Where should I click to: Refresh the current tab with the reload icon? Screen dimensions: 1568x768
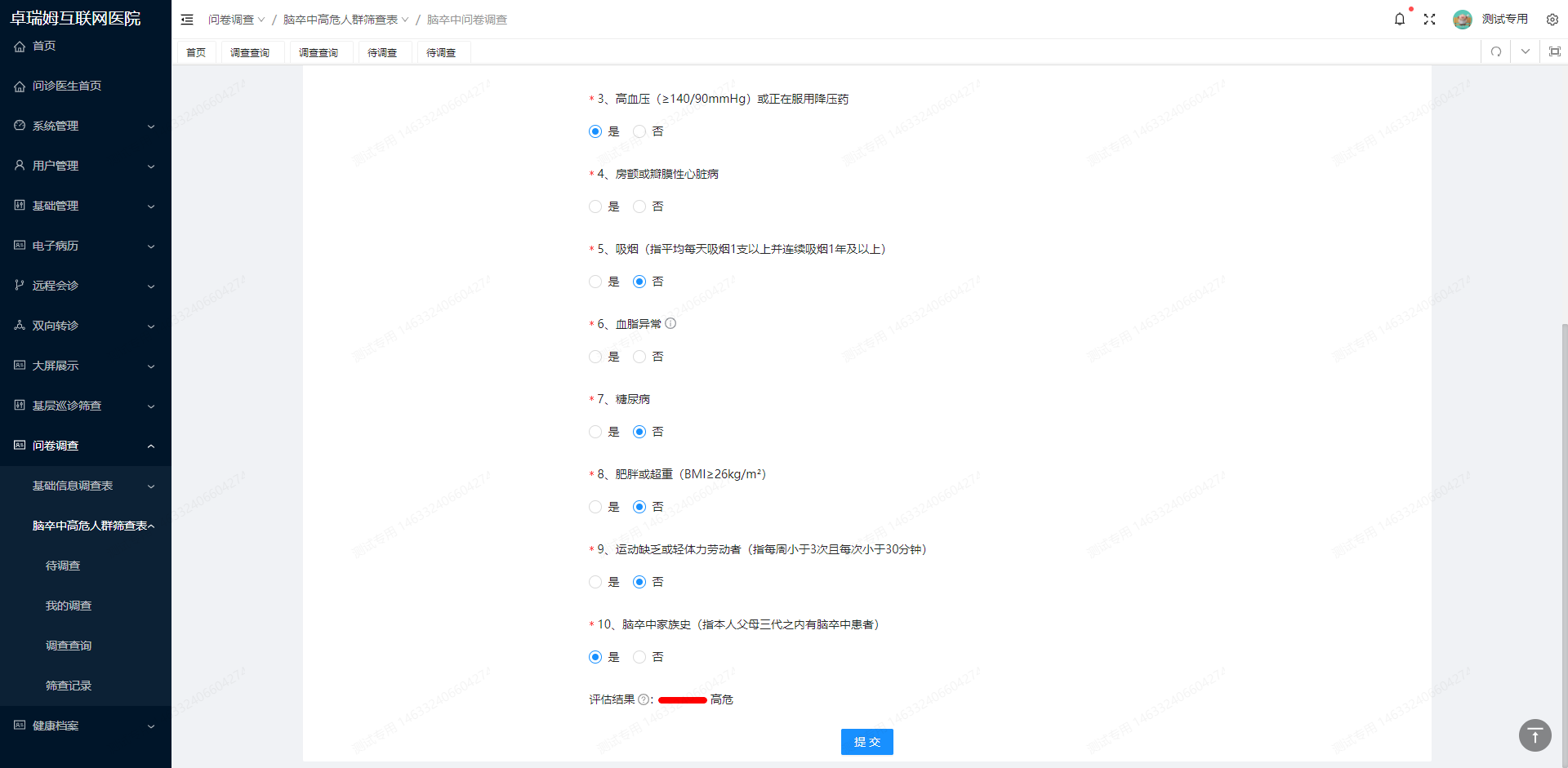coord(1495,51)
